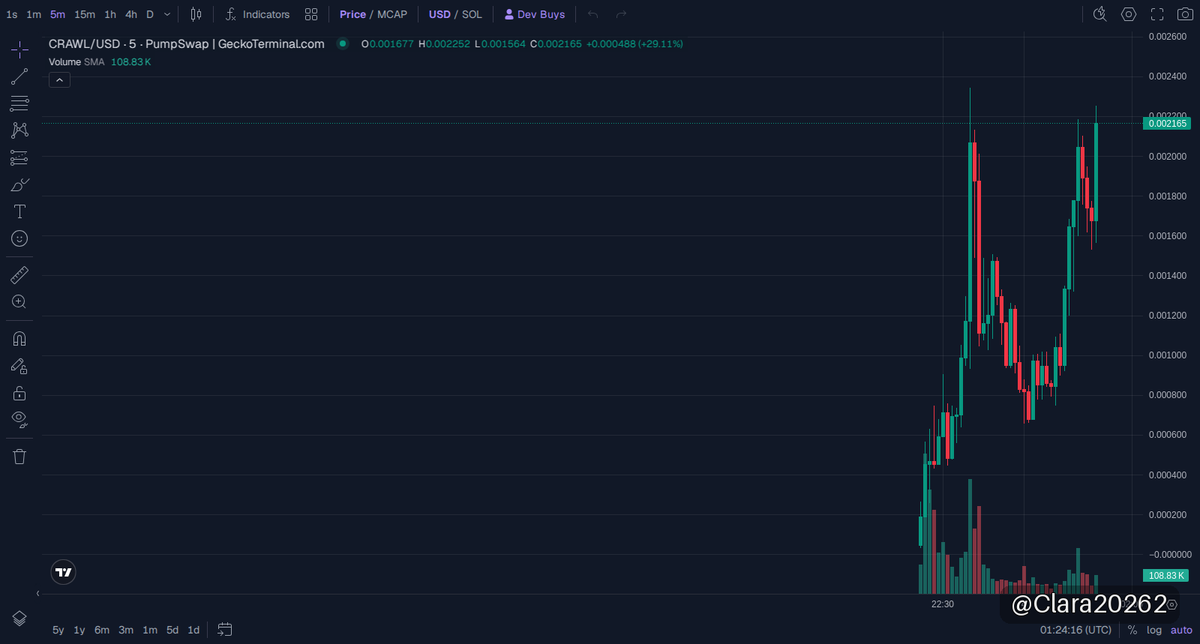Select the 5m timeframe
The image size is (1200, 644).
pos(58,14)
